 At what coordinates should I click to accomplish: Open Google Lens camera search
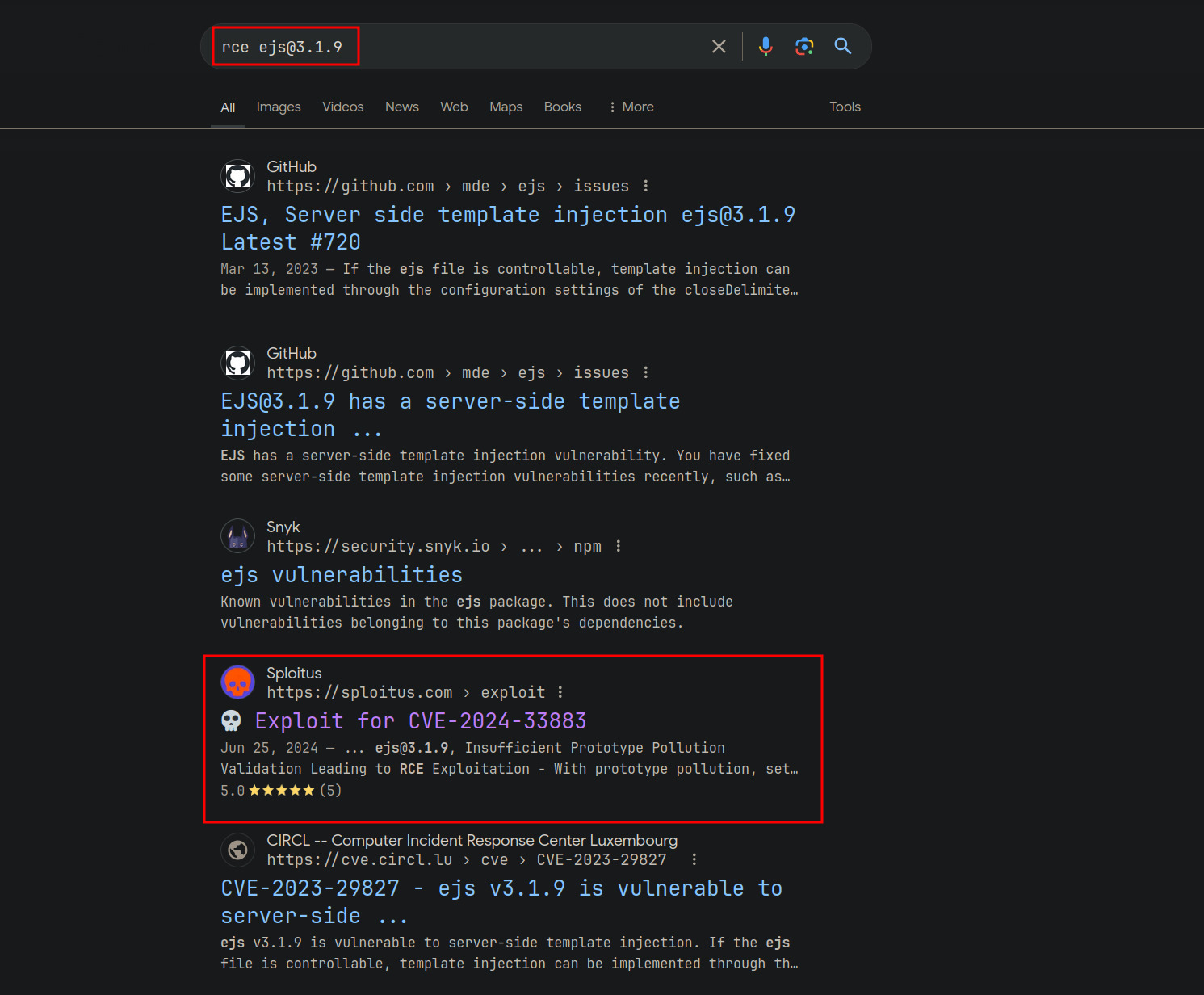[804, 46]
